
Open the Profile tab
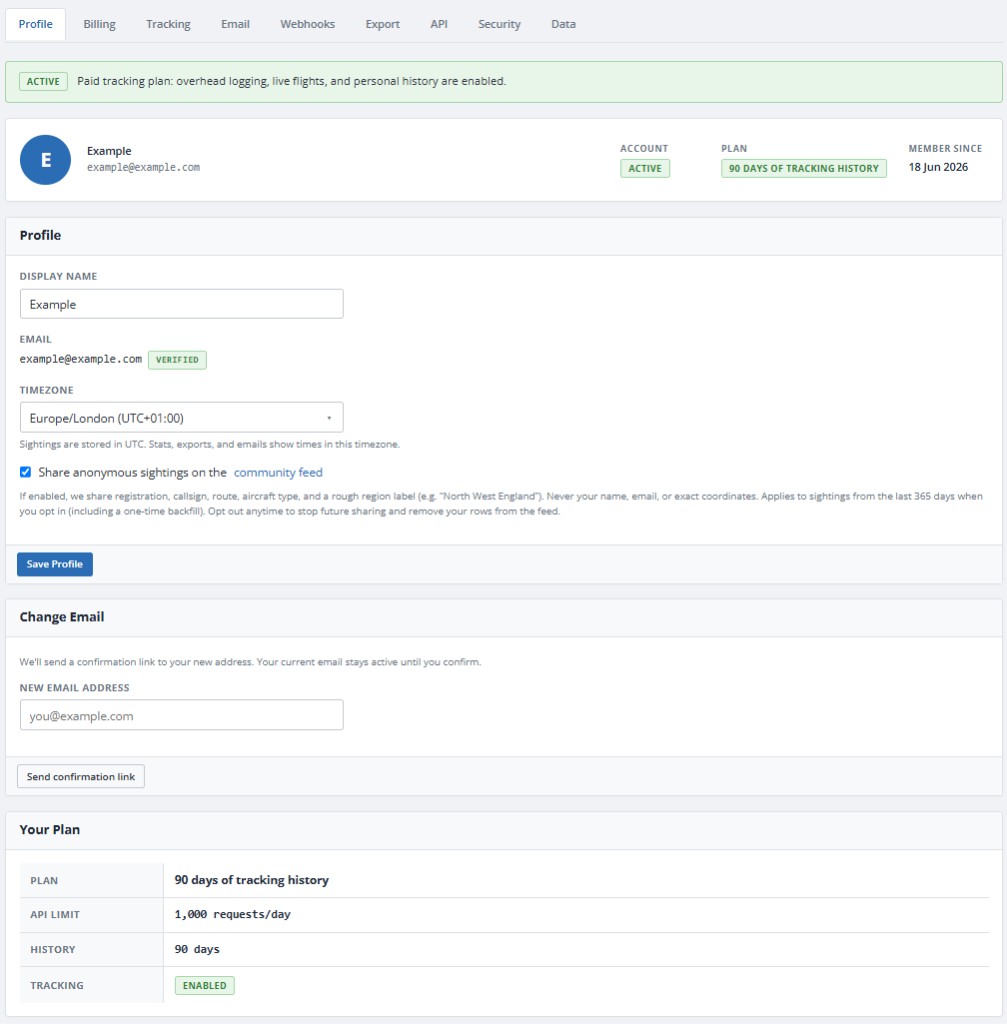35,24
